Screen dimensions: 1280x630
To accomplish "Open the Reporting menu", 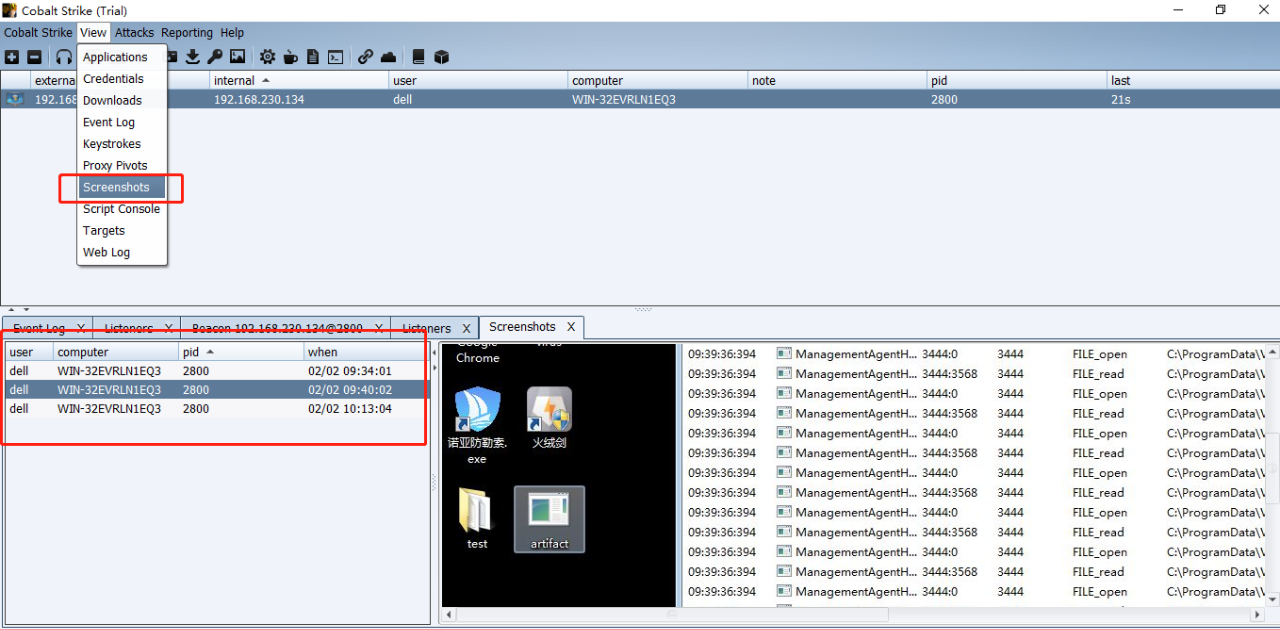I will (187, 33).
